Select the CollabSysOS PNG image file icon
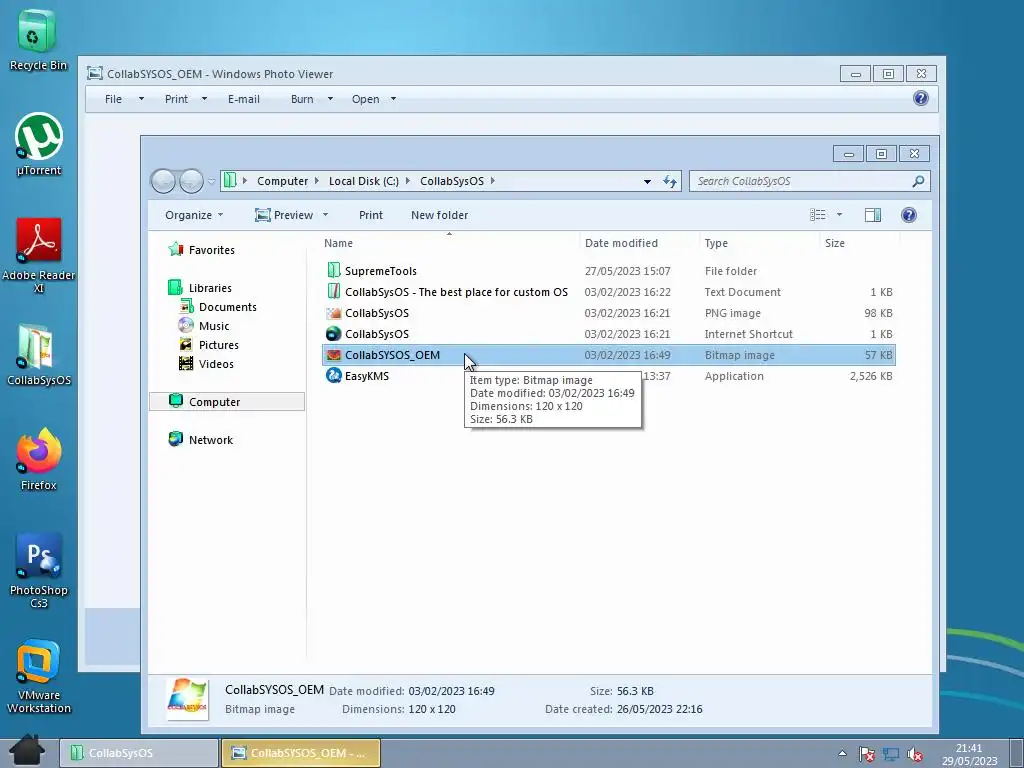1024x768 pixels. pos(334,313)
